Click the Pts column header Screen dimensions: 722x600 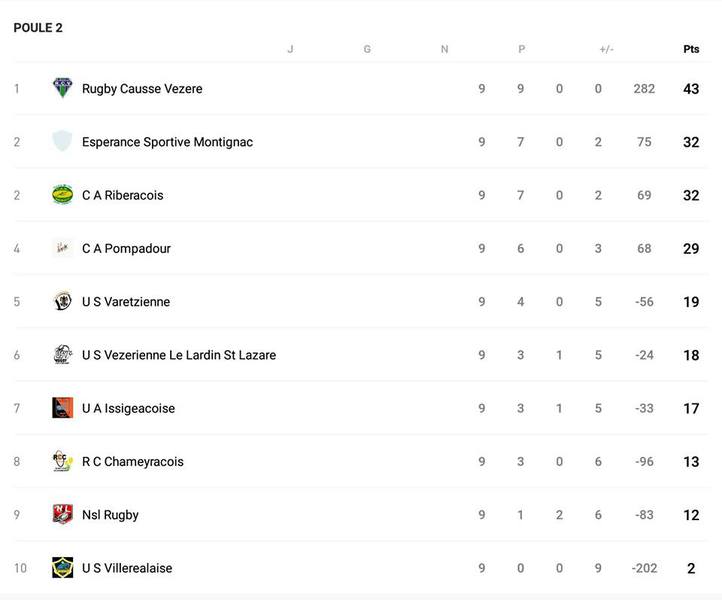click(x=691, y=49)
